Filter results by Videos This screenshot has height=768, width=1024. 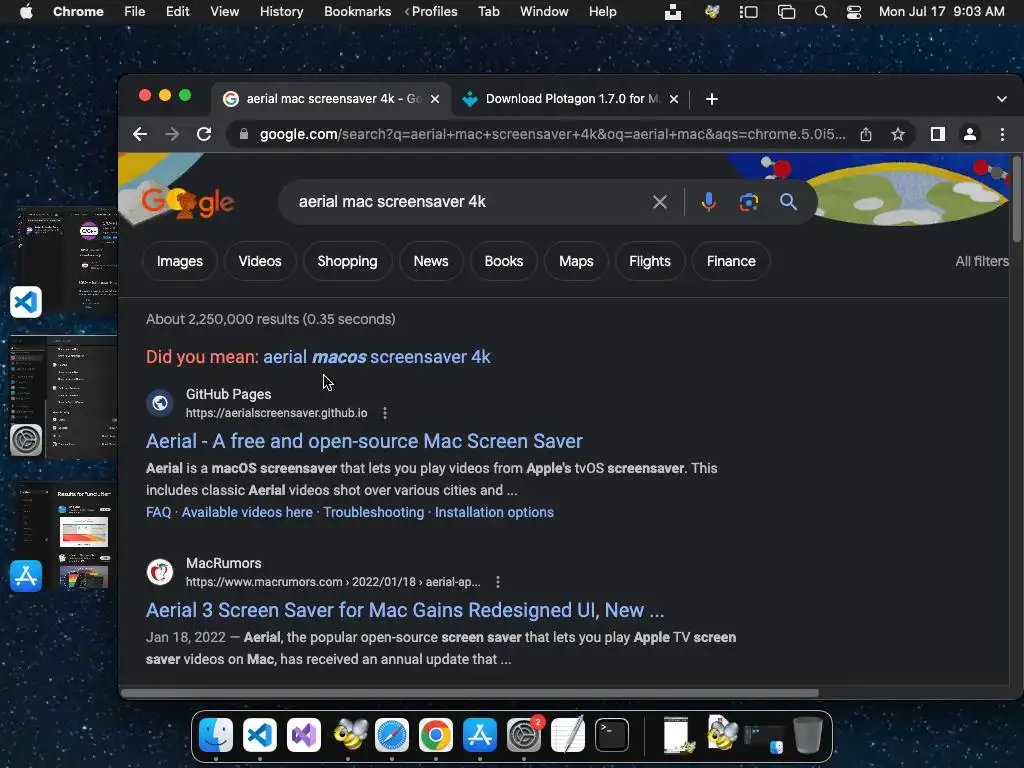tap(260, 261)
